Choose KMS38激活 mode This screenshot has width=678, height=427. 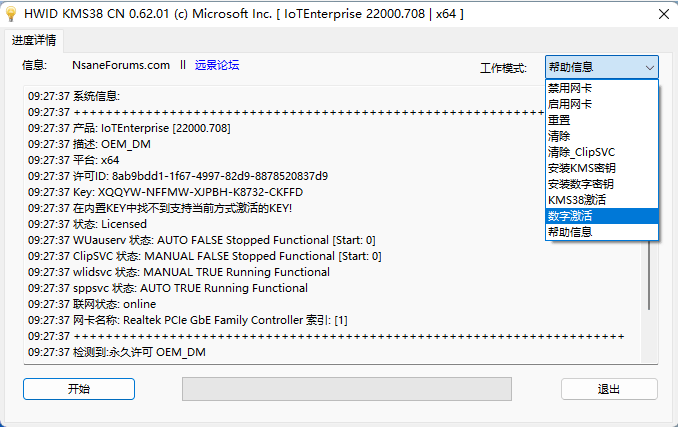(x=601, y=200)
